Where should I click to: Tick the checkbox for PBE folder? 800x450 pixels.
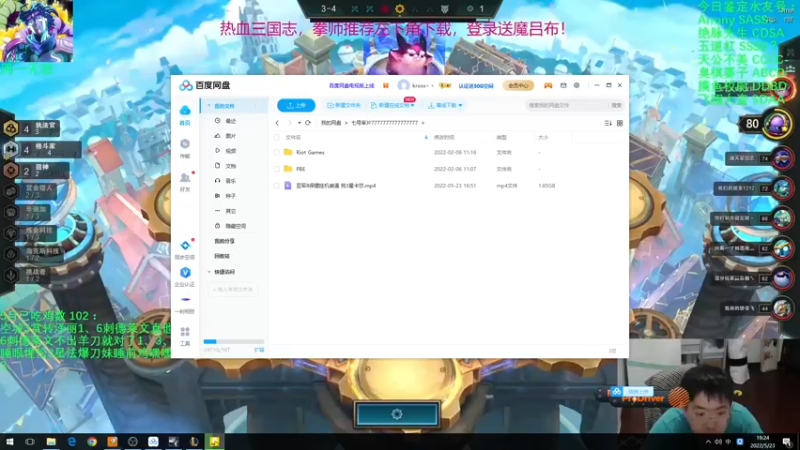click(x=277, y=169)
